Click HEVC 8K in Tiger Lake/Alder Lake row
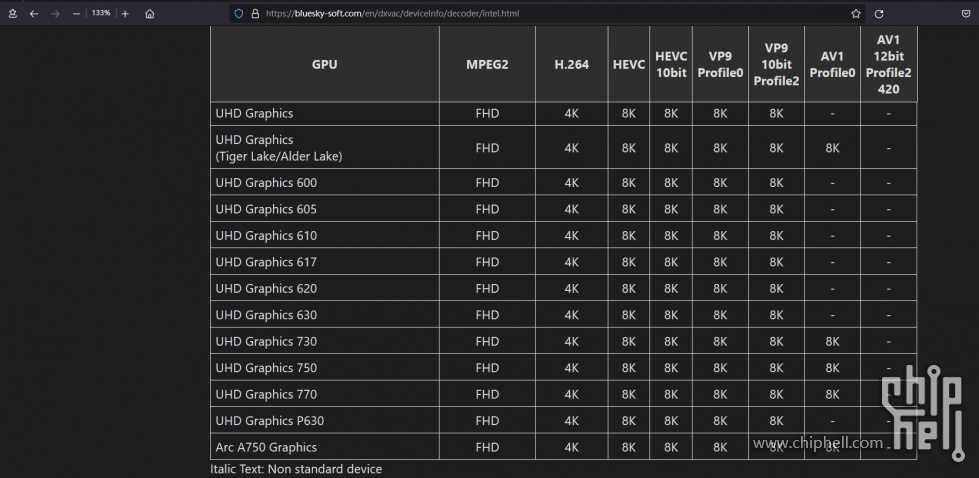The image size is (979, 478). coord(629,148)
